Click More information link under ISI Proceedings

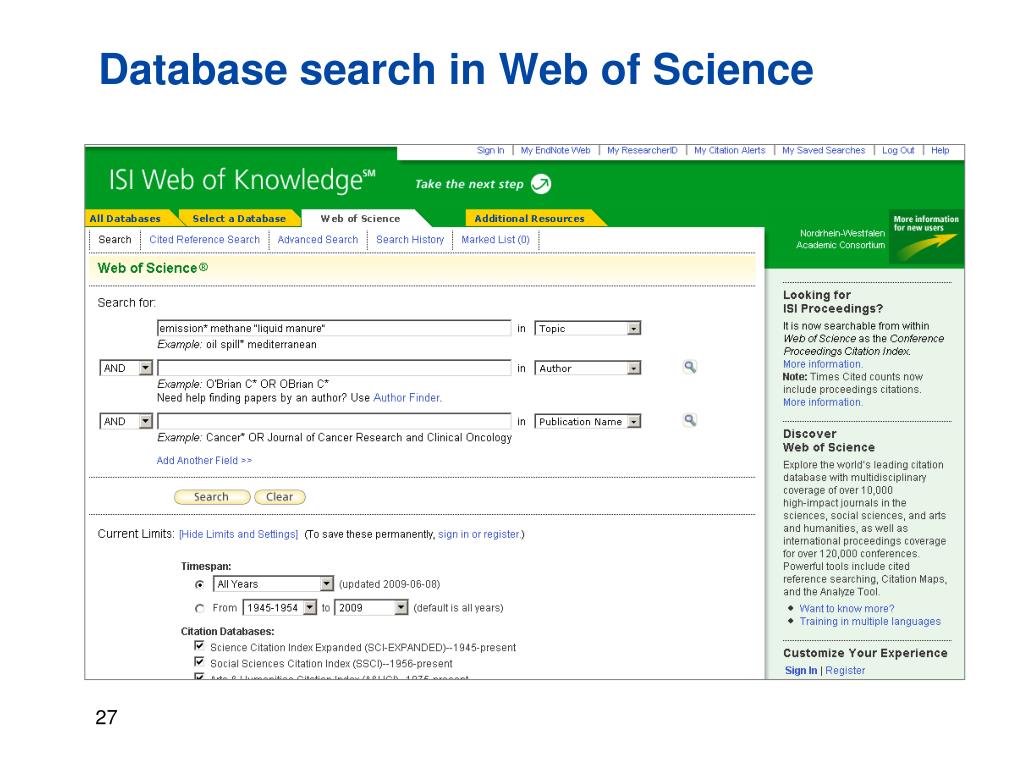click(823, 364)
